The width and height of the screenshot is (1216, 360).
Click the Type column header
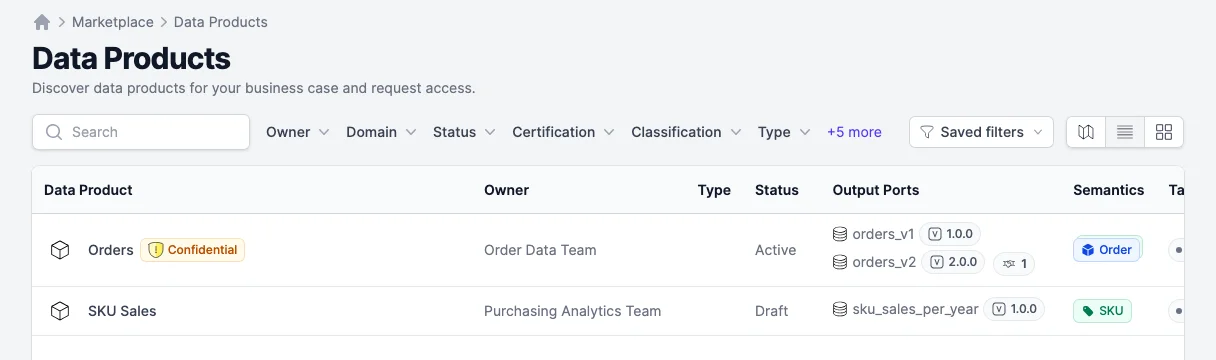714,190
